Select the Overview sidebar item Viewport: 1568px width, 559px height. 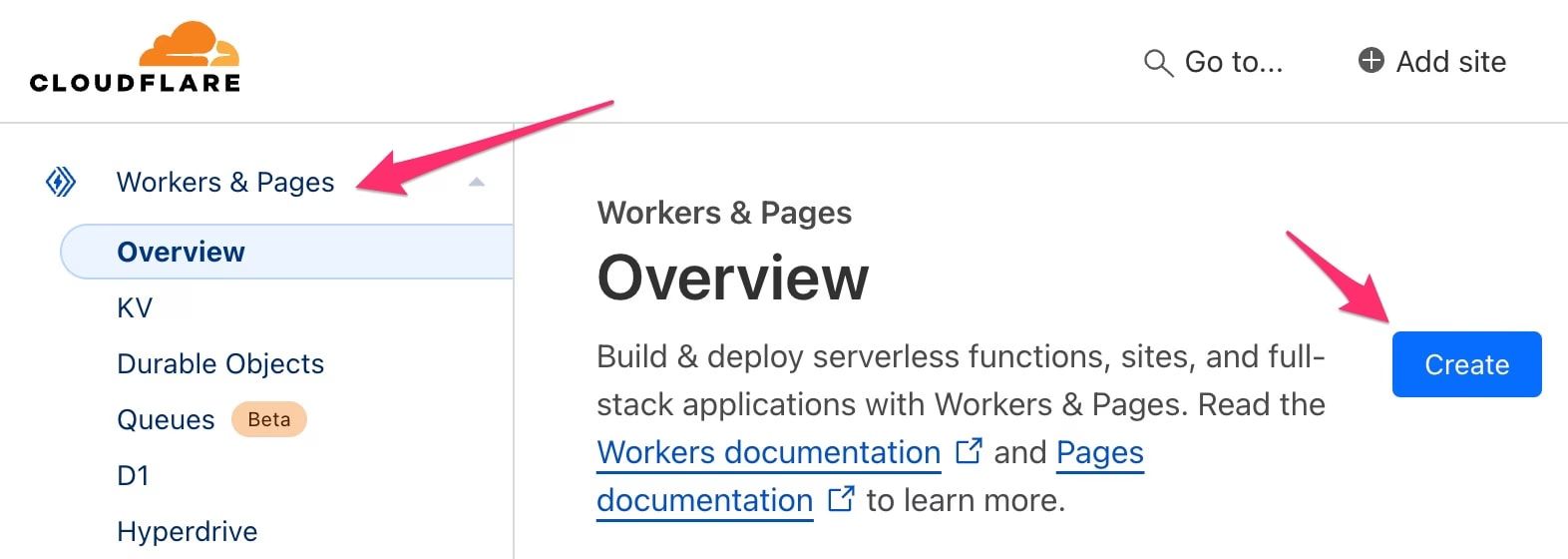coord(286,252)
